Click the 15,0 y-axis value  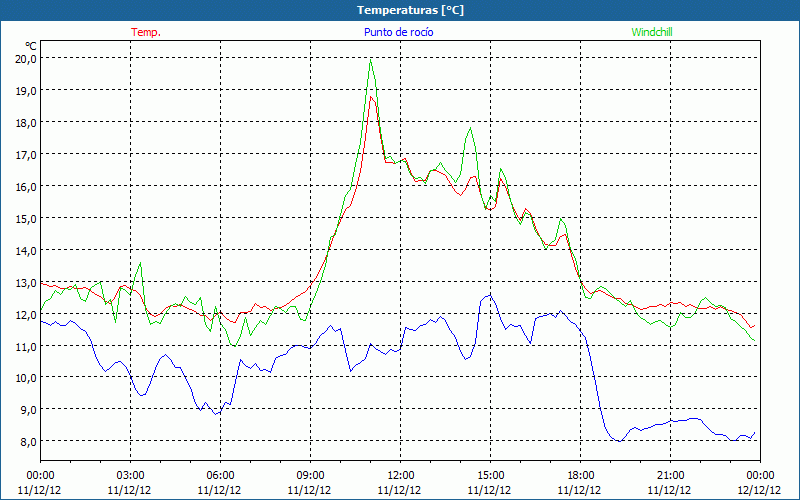click(27, 218)
